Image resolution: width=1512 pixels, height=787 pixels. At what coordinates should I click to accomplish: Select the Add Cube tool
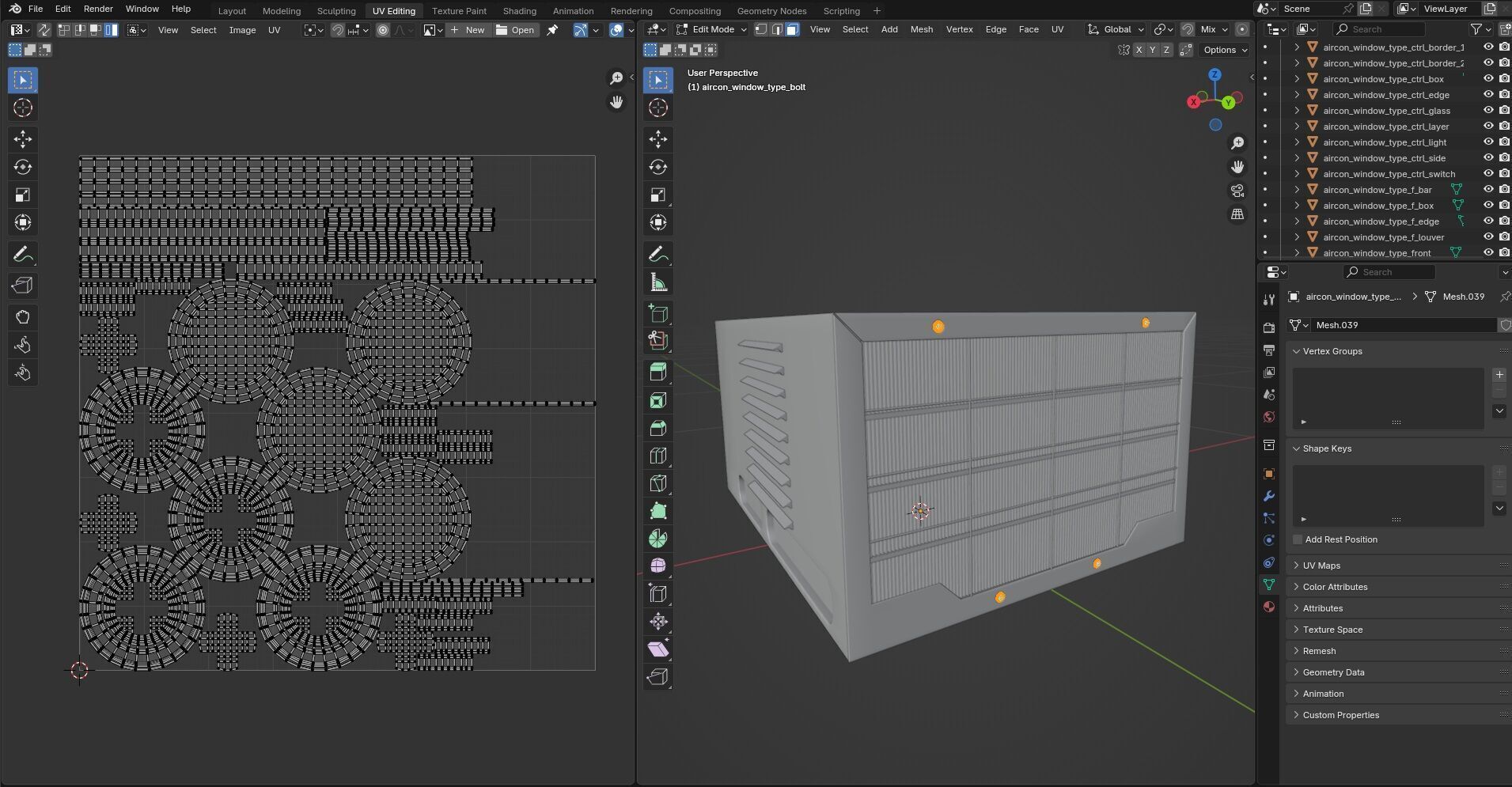coord(658,314)
